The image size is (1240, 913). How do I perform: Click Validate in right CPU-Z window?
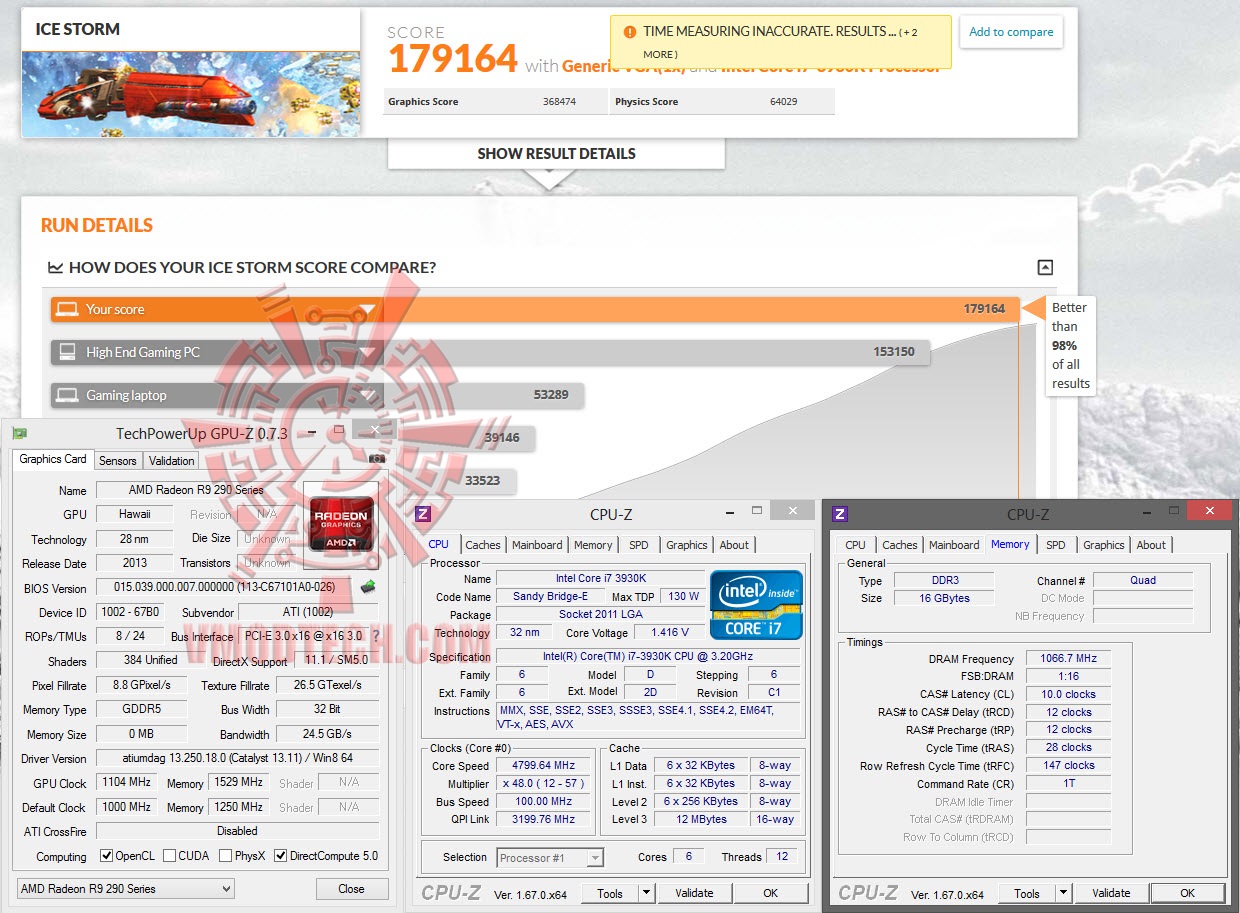click(x=1111, y=893)
